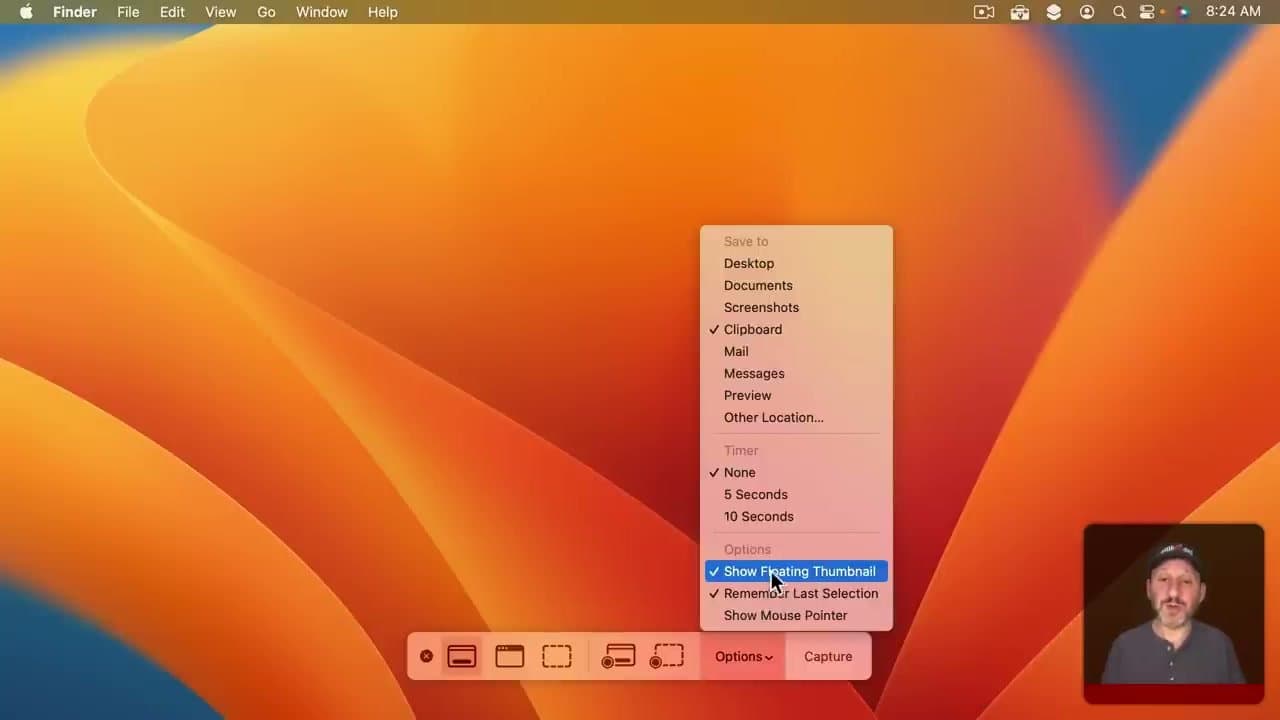Open Control Center icon

click(1147, 12)
